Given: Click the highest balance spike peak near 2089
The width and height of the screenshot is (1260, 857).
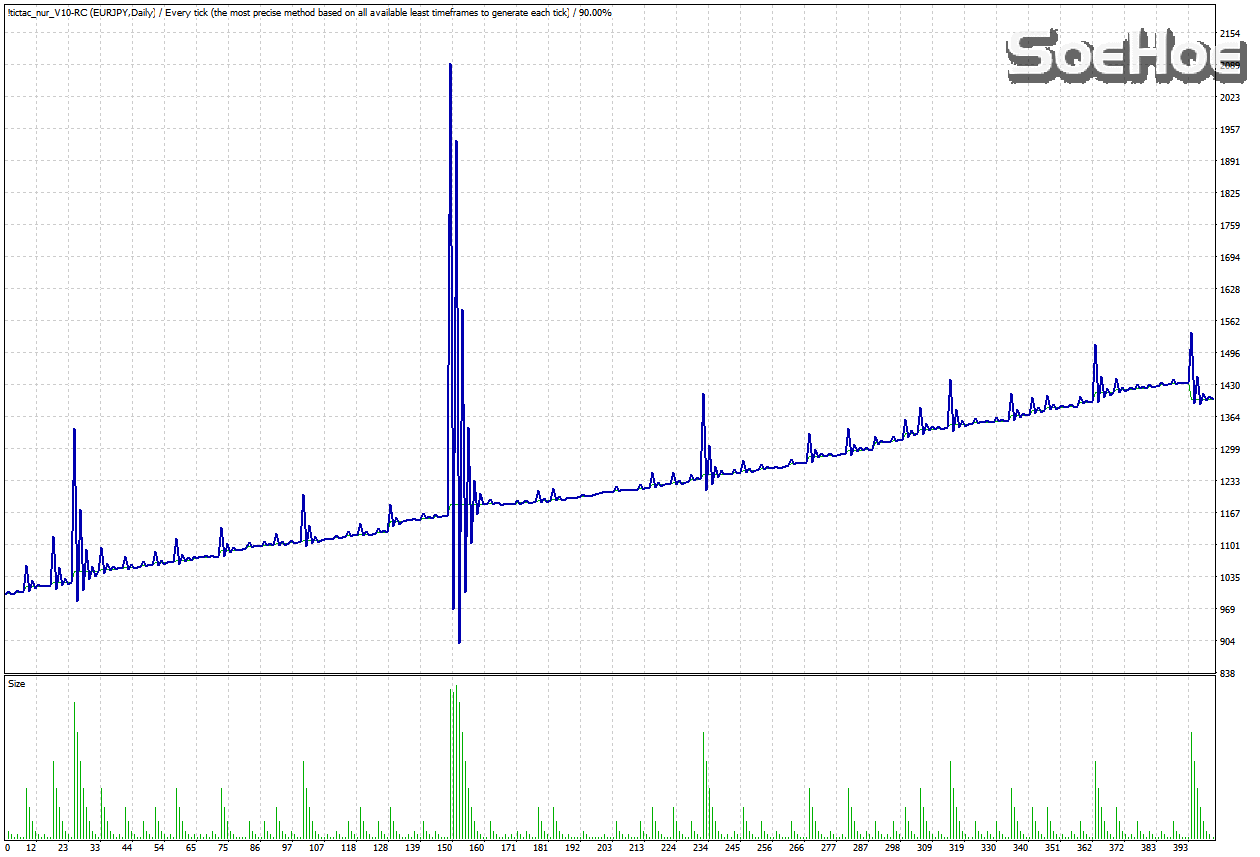Looking at the screenshot, I should coord(450,66).
